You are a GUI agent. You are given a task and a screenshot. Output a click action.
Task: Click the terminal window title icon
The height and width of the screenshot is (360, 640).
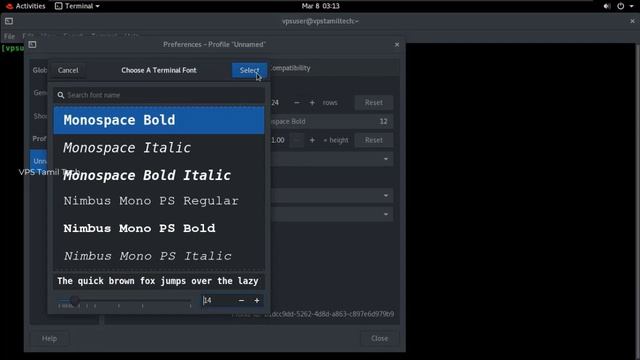[x=9, y=21]
